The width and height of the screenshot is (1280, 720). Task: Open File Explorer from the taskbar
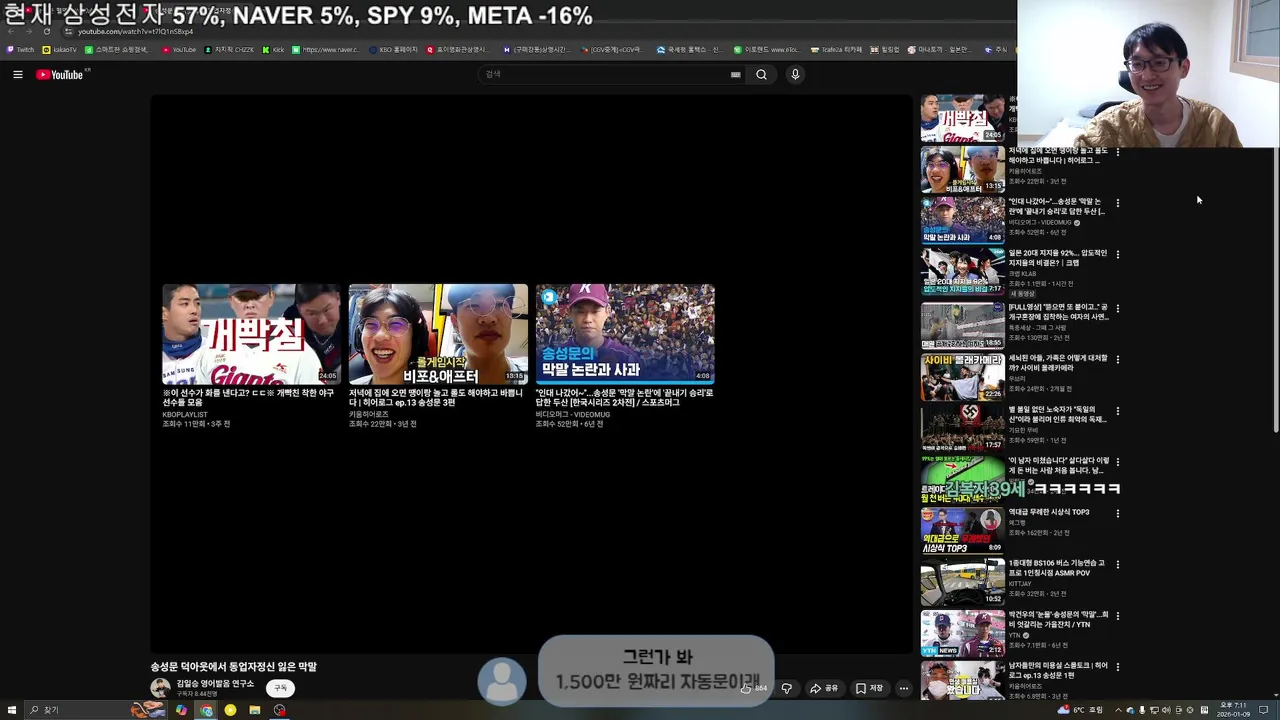(255, 710)
